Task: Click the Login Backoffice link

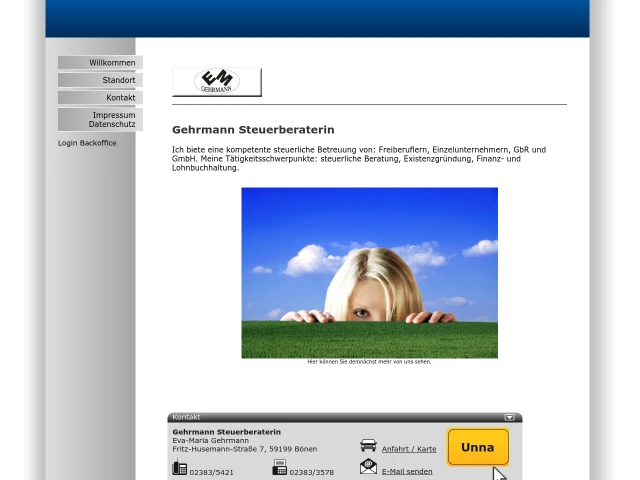Action: [x=87, y=143]
